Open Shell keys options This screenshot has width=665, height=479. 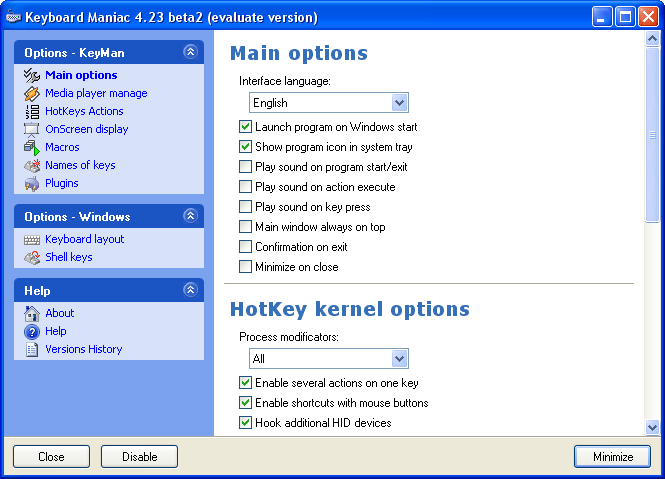[x=69, y=257]
